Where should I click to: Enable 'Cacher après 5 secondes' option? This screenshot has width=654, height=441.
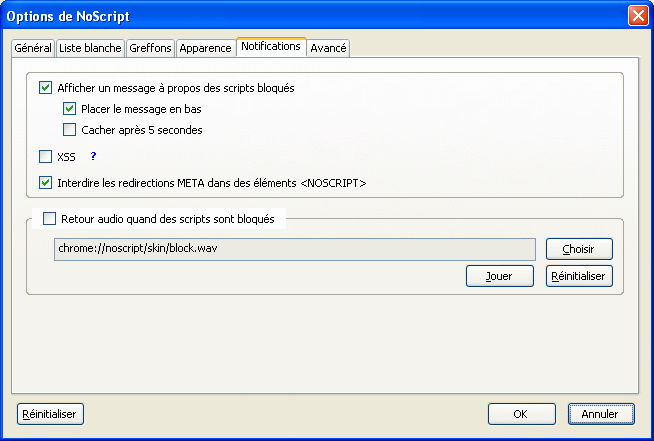(69, 130)
